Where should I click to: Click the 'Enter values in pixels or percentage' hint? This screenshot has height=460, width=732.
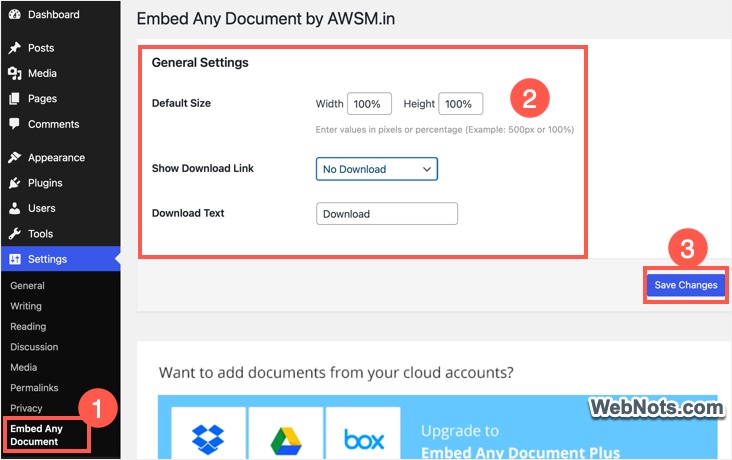(445, 130)
